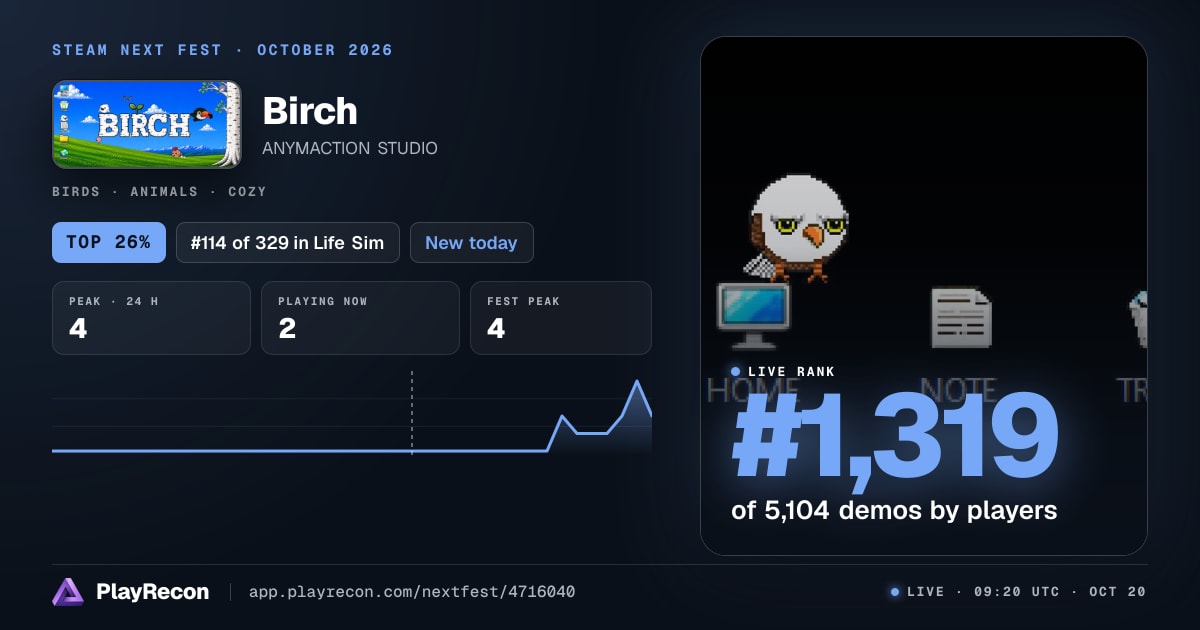Open the PLAYING NOW stat card
The height and width of the screenshot is (630, 1200).
360,318
